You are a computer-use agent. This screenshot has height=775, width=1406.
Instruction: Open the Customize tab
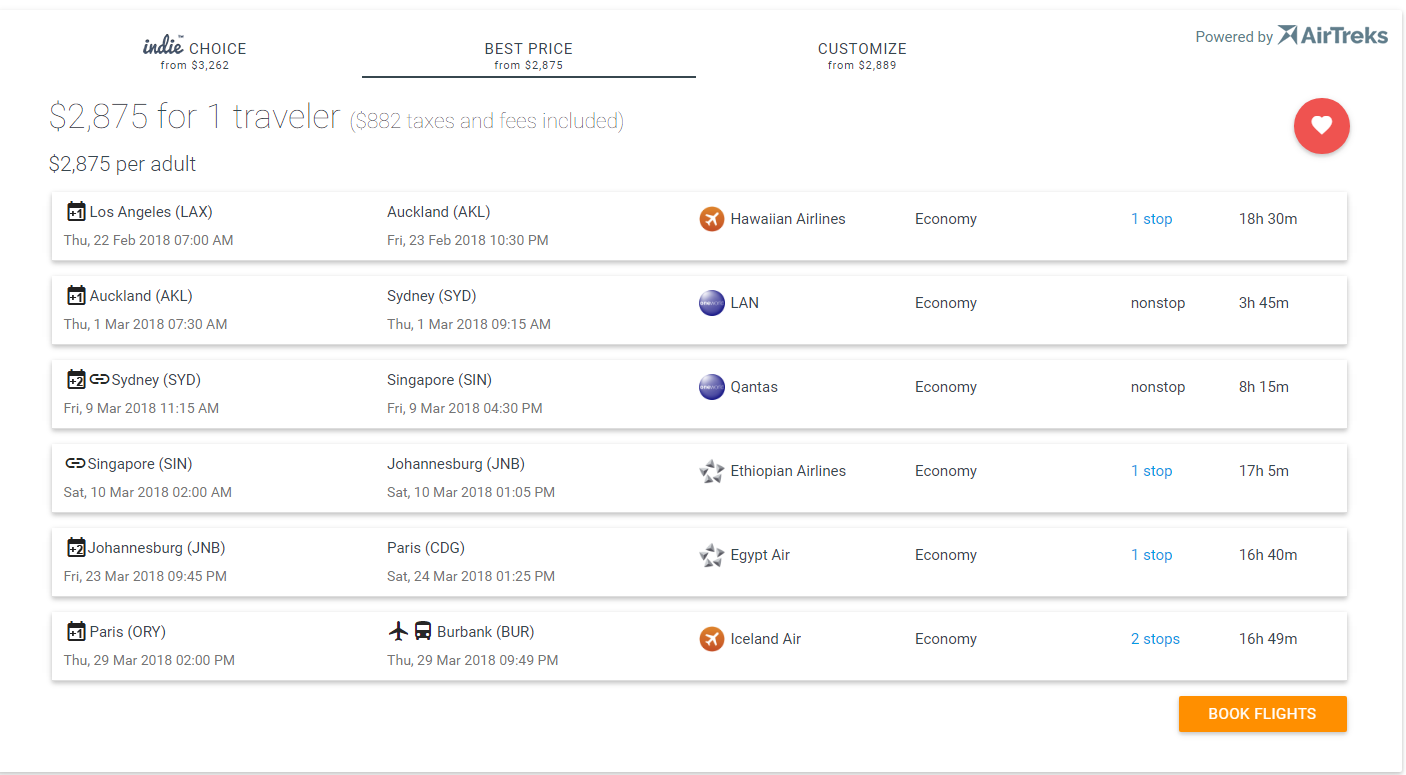tap(861, 55)
